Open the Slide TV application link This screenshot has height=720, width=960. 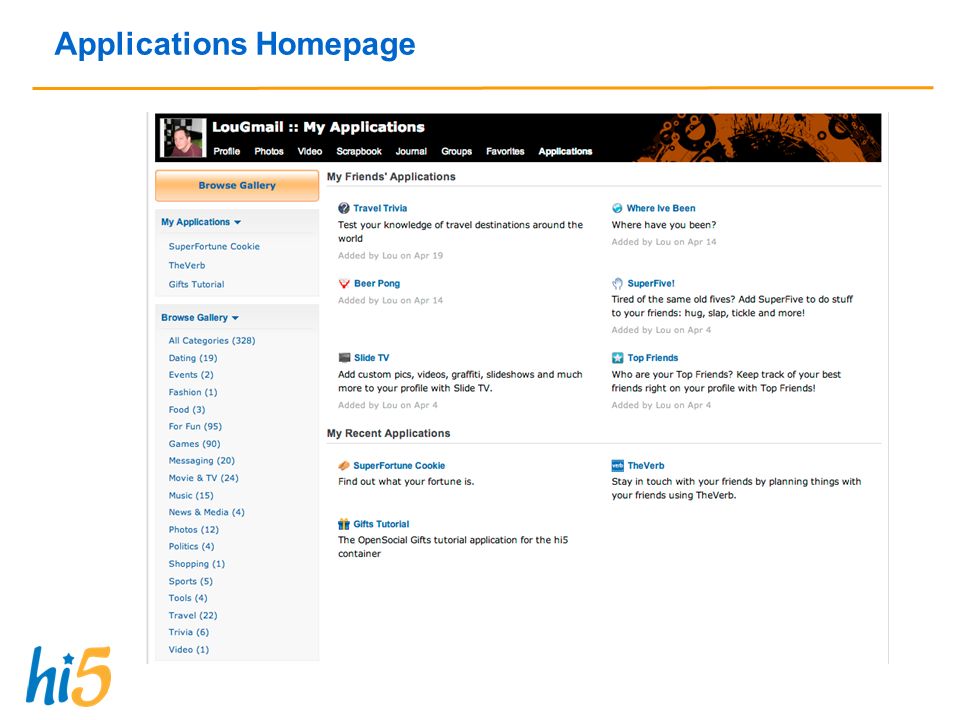(372, 358)
